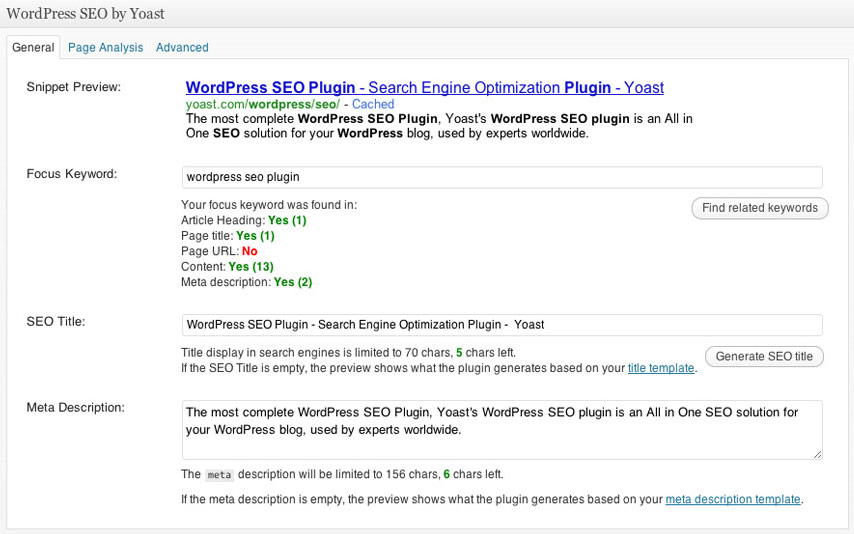
Task: Click inside the Meta Description textarea
Action: [x=501, y=430]
